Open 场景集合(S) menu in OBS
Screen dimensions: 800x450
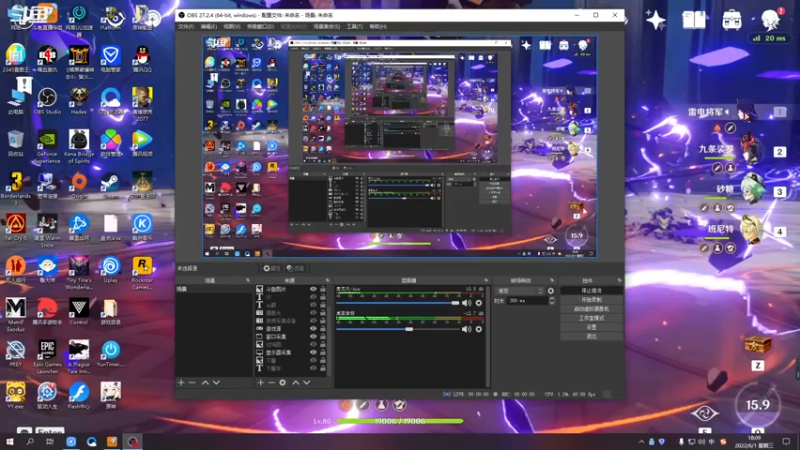(x=327, y=27)
